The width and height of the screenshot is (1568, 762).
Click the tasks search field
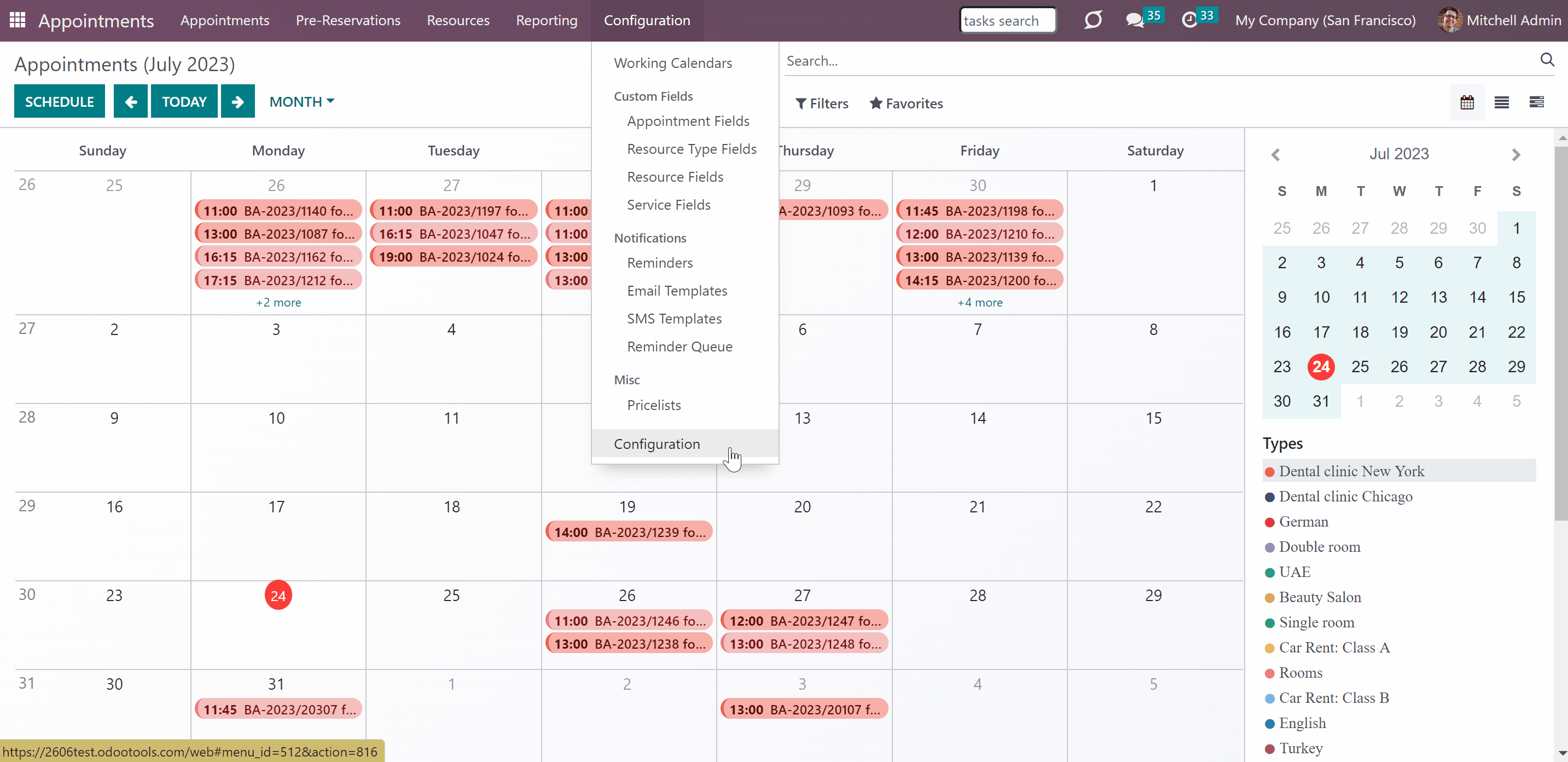pos(1007,20)
